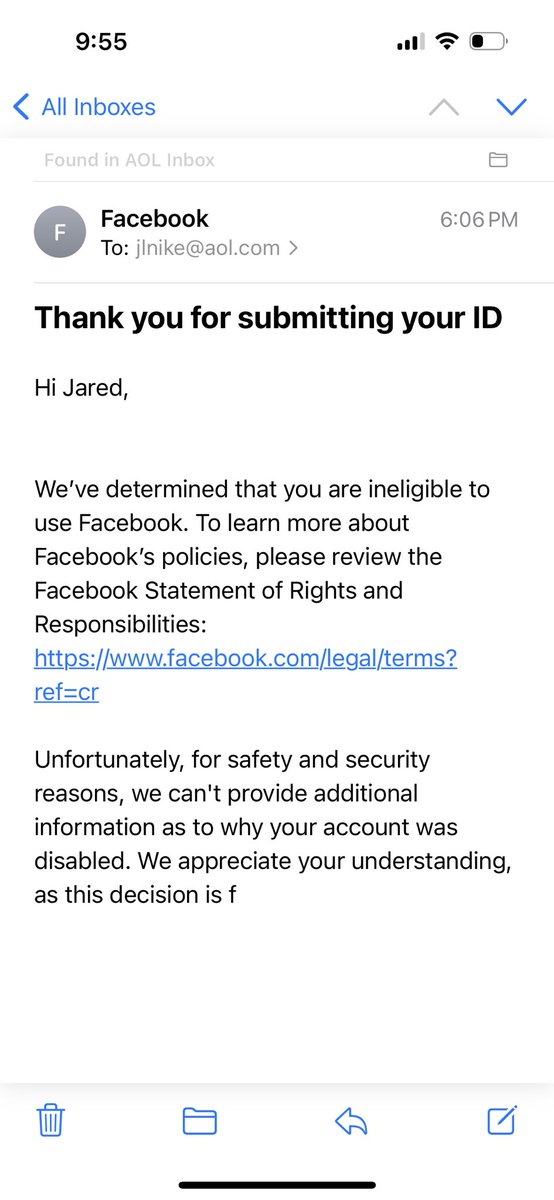The image size is (554, 1200).
Task: Tap the Wi-Fi icon in status bar
Action: pos(447,42)
